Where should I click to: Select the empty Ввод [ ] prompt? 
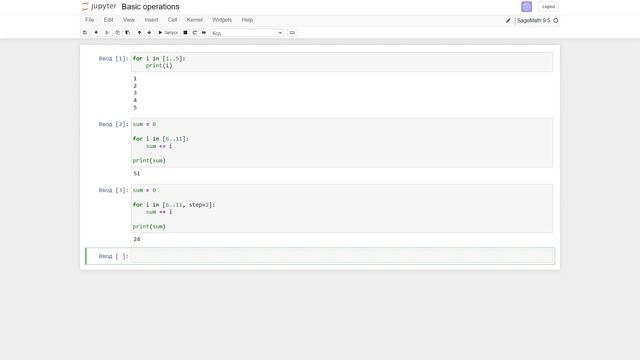[x=113, y=256]
